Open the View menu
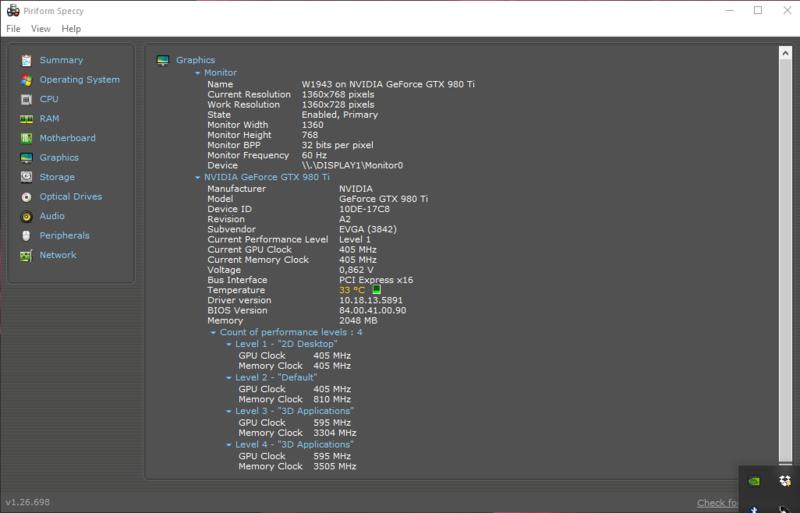Screen dimensions: 800x513 click(x=41, y=29)
